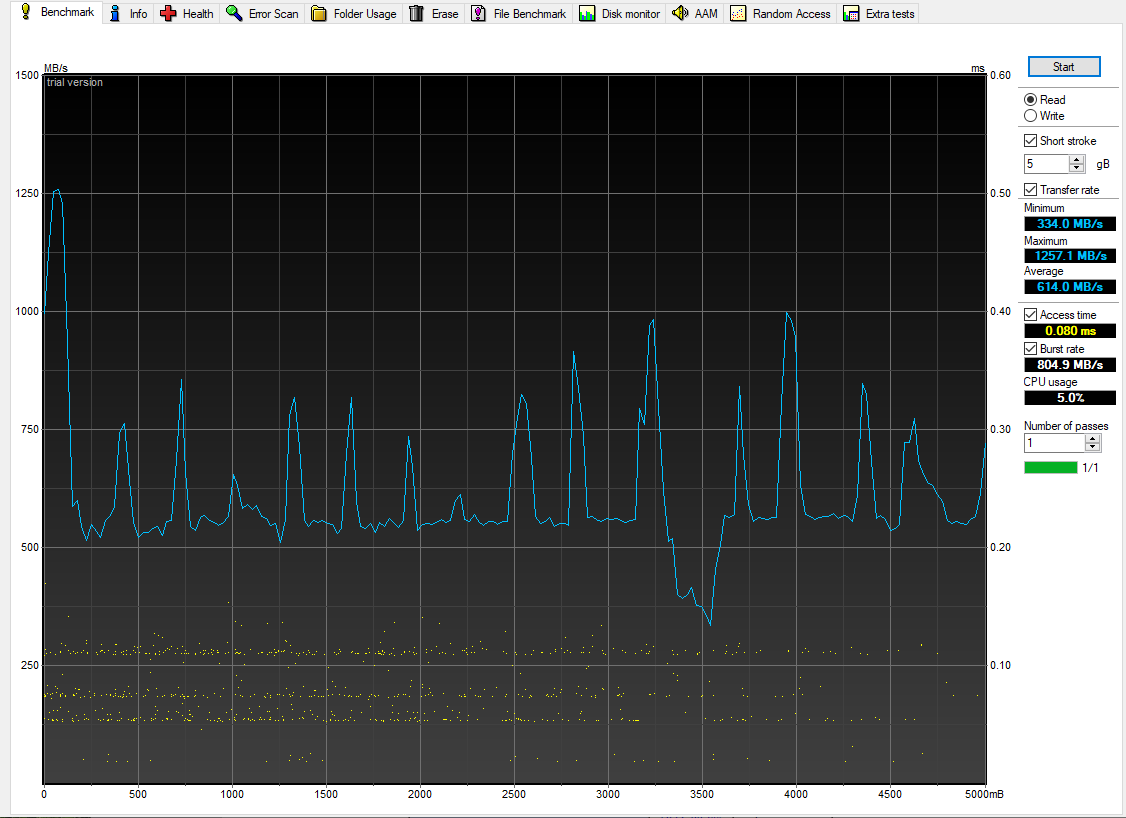The height and width of the screenshot is (818, 1126).
Task: Open the Folder Usage tab
Action: (x=354, y=14)
